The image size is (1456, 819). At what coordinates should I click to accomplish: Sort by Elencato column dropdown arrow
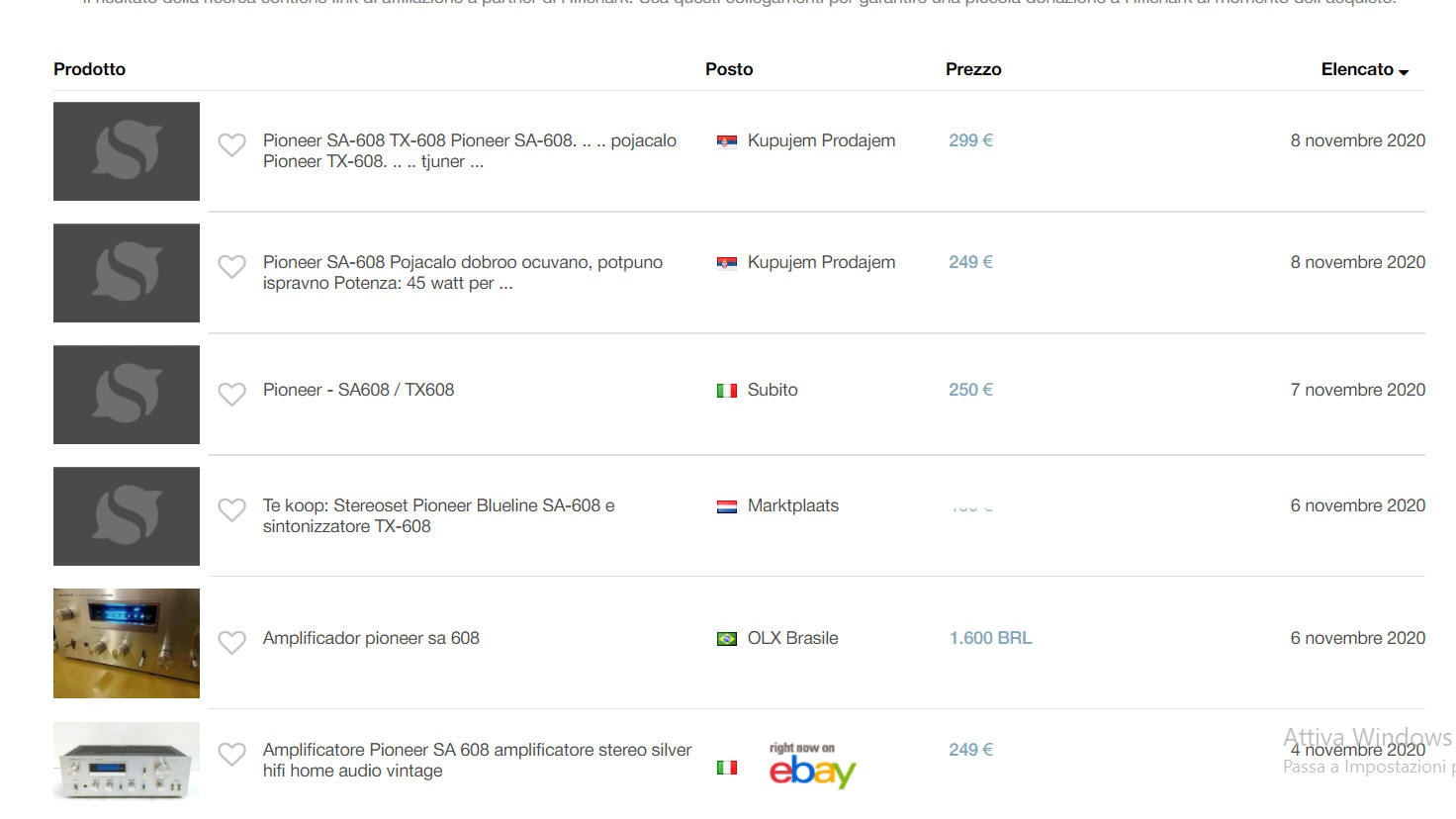(x=1404, y=71)
